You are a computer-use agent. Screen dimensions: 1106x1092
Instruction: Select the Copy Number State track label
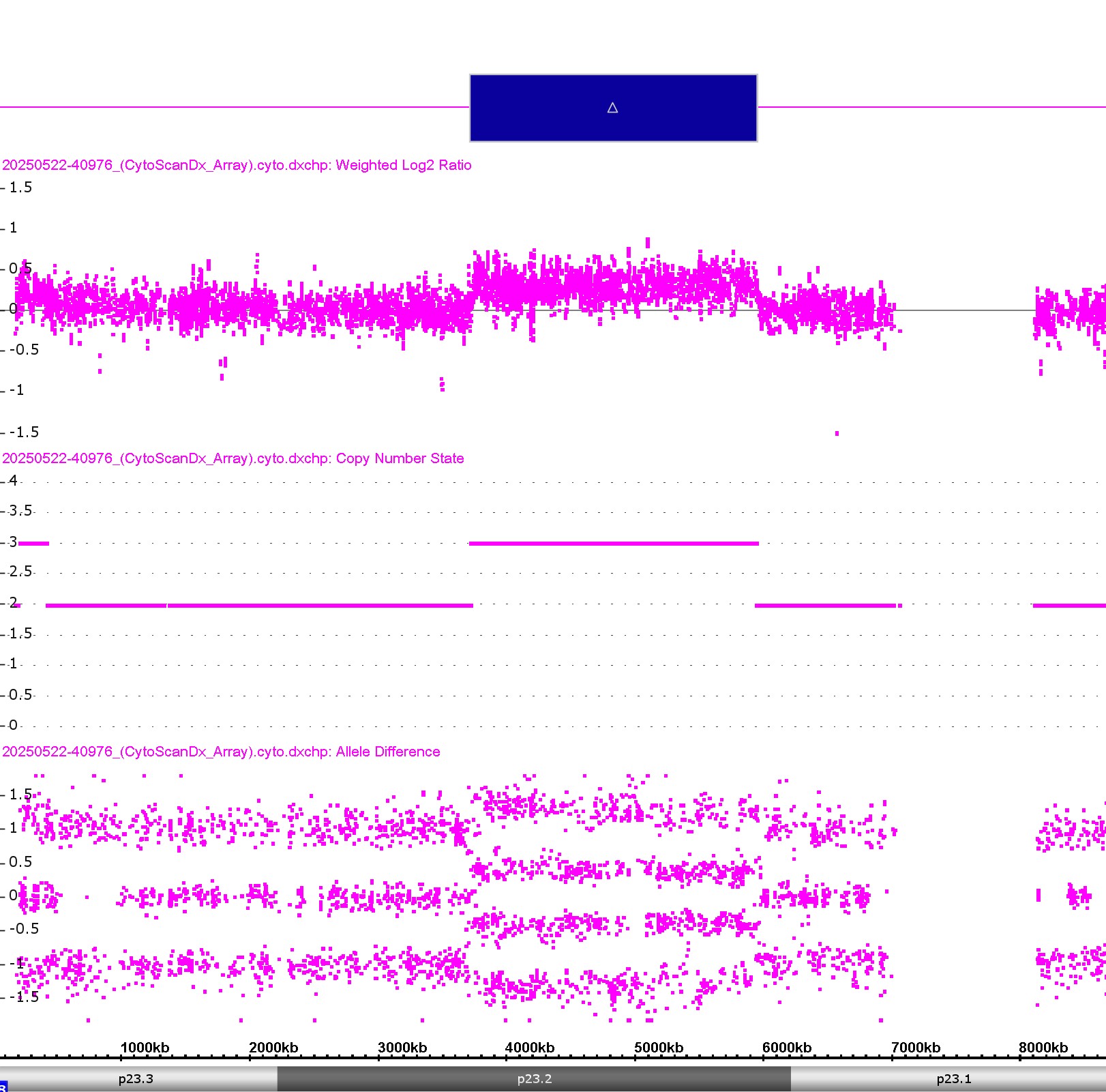[x=233, y=458]
